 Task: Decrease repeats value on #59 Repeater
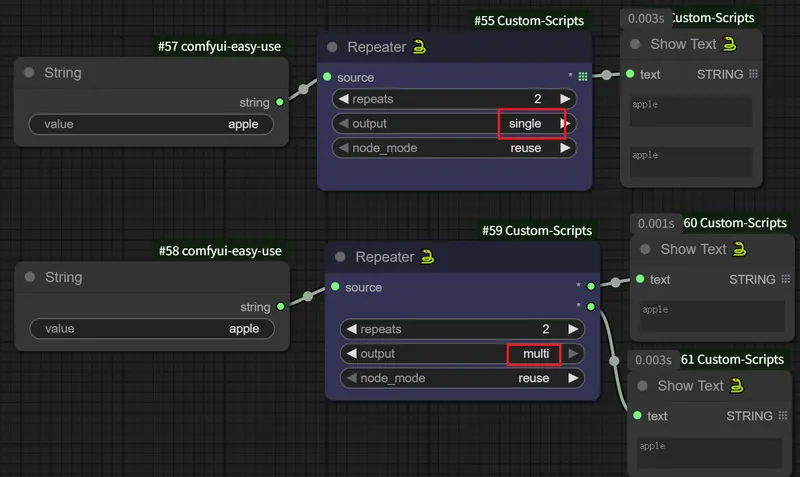(x=352, y=329)
